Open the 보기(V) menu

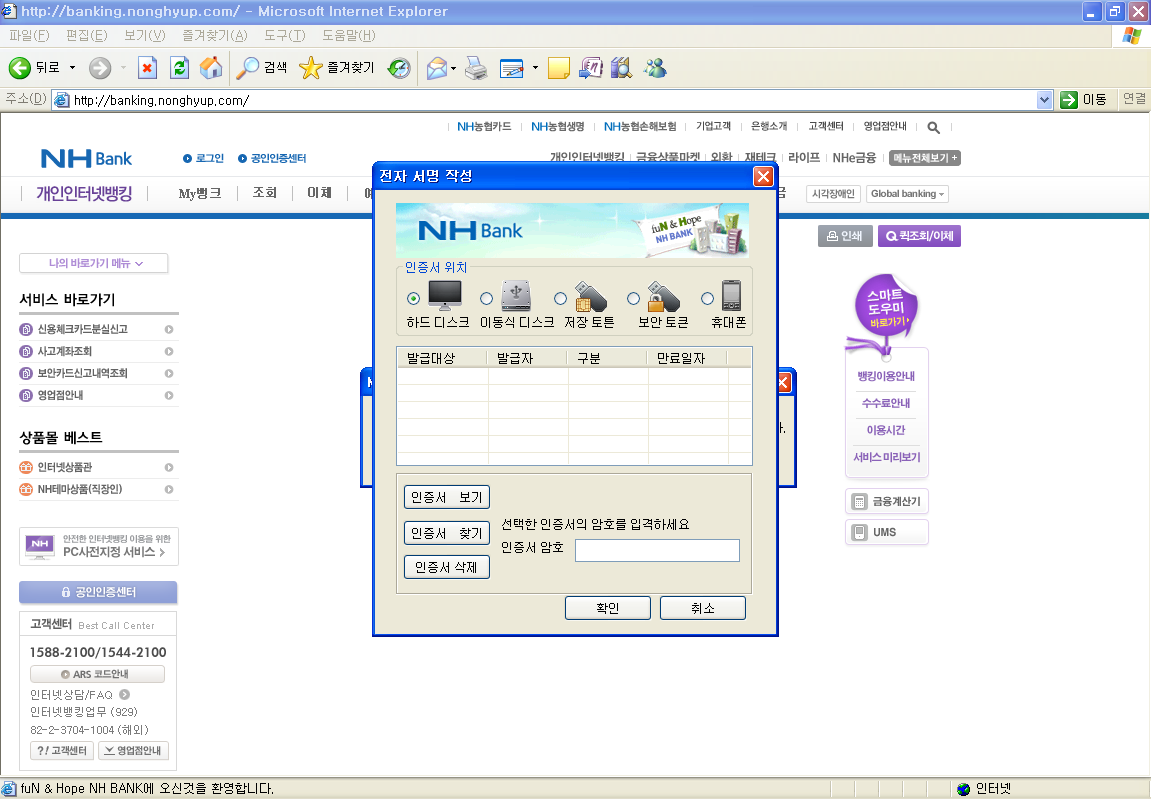coord(145,35)
